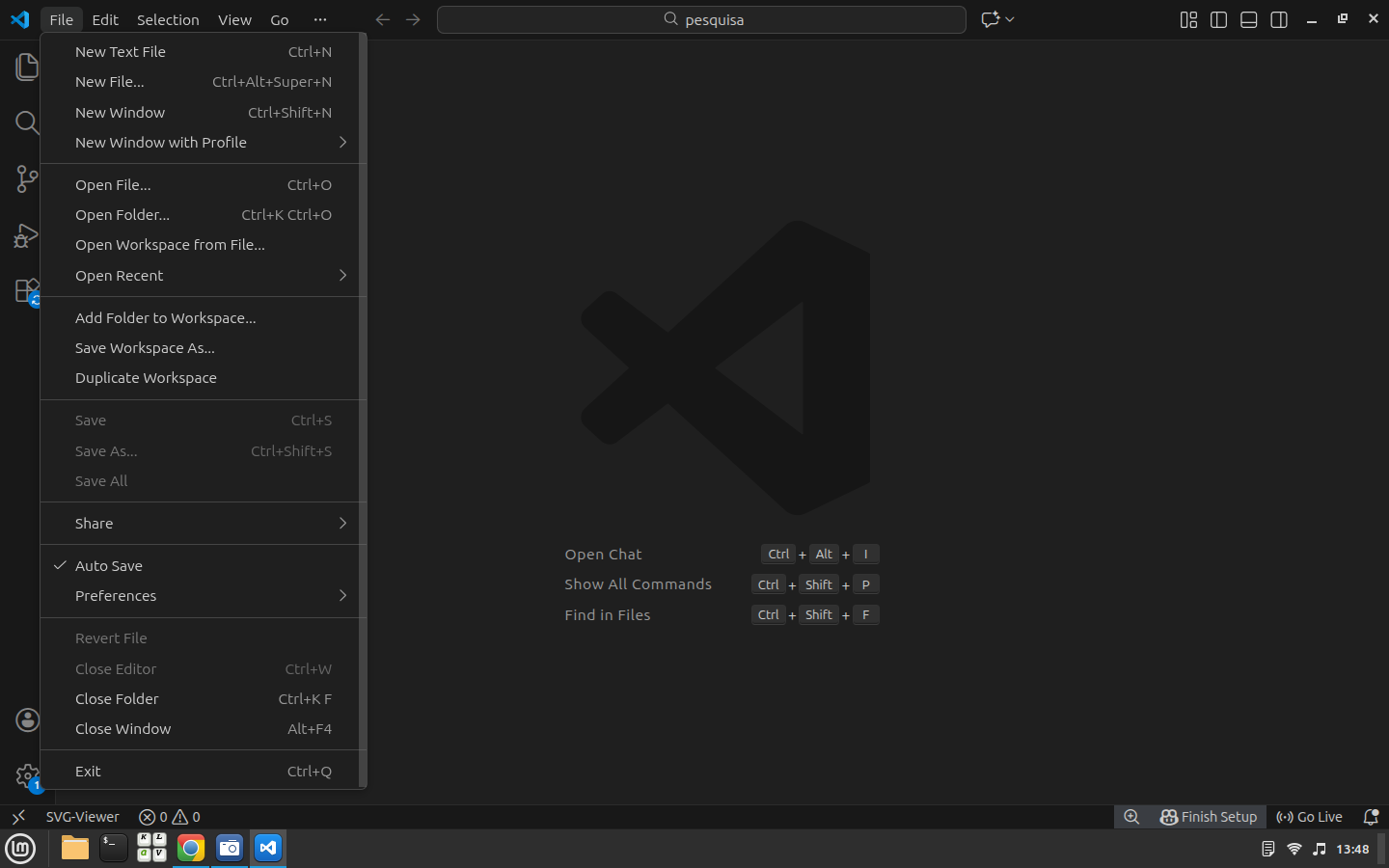Click the Customize Layout icon
Viewport: 1389px width, 868px height.
[x=1188, y=20]
